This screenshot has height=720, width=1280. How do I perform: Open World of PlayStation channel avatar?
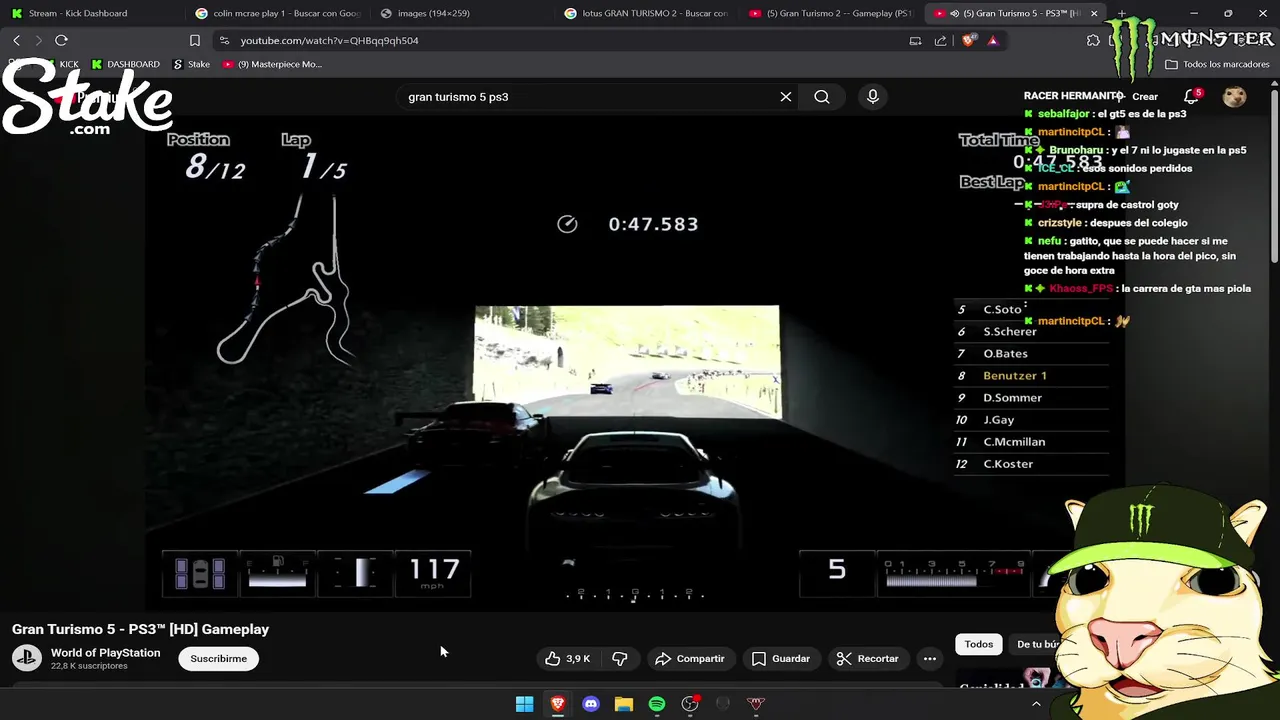27,657
